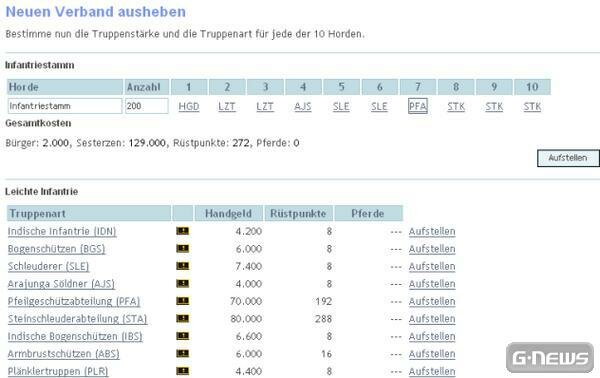Click Aufstellen for Indische Infantrie
Screen dimensions: 600x378
coord(432,231)
